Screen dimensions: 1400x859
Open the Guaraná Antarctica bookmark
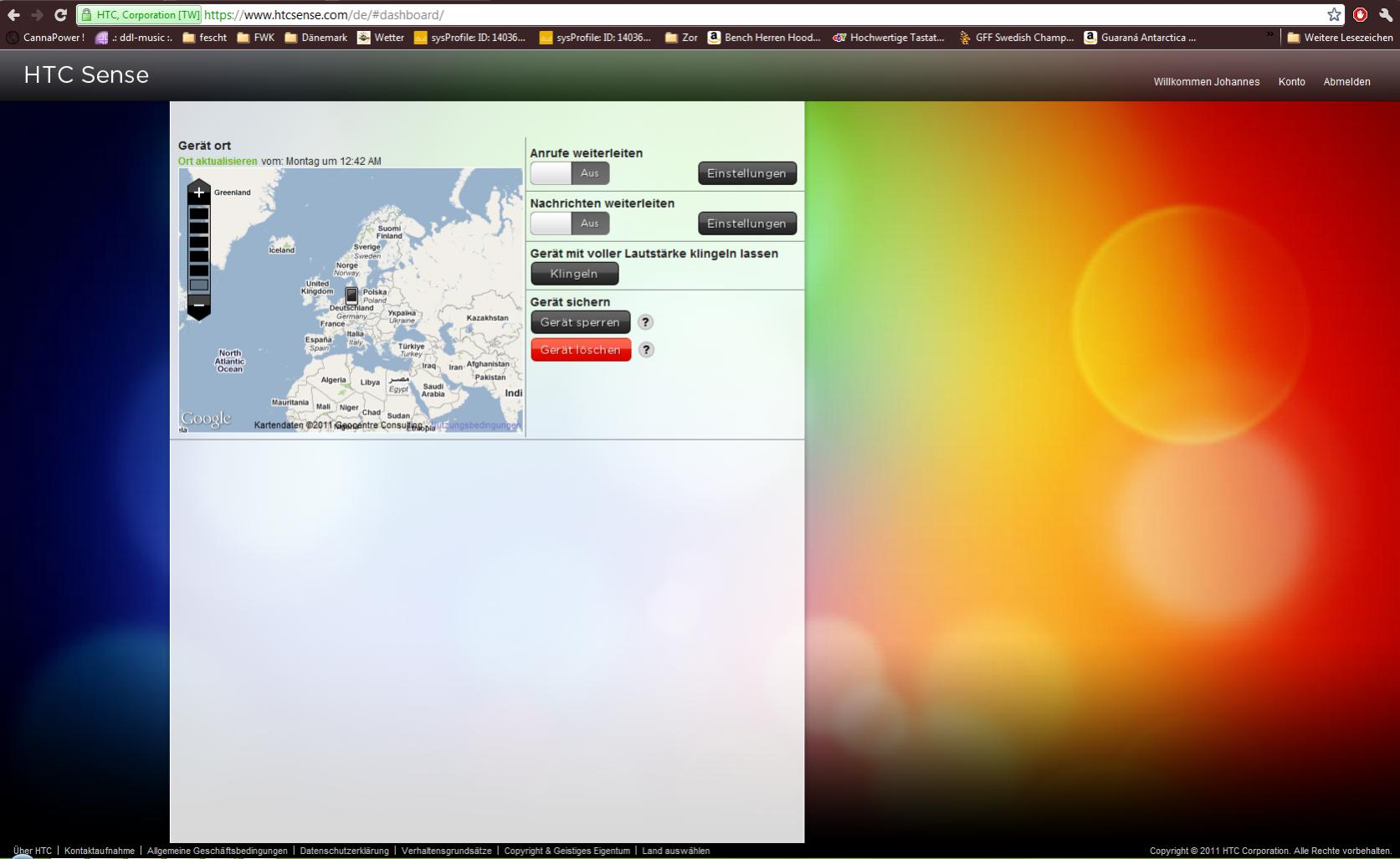(1140, 38)
